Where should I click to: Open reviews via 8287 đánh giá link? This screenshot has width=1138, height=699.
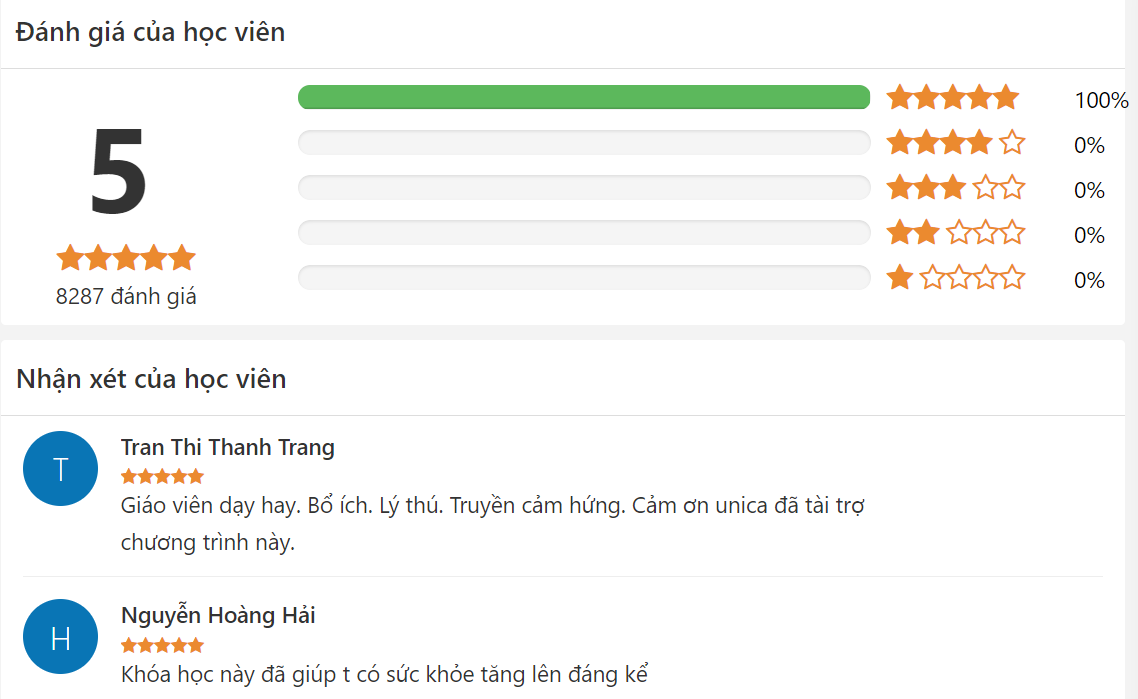click(x=125, y=296)
